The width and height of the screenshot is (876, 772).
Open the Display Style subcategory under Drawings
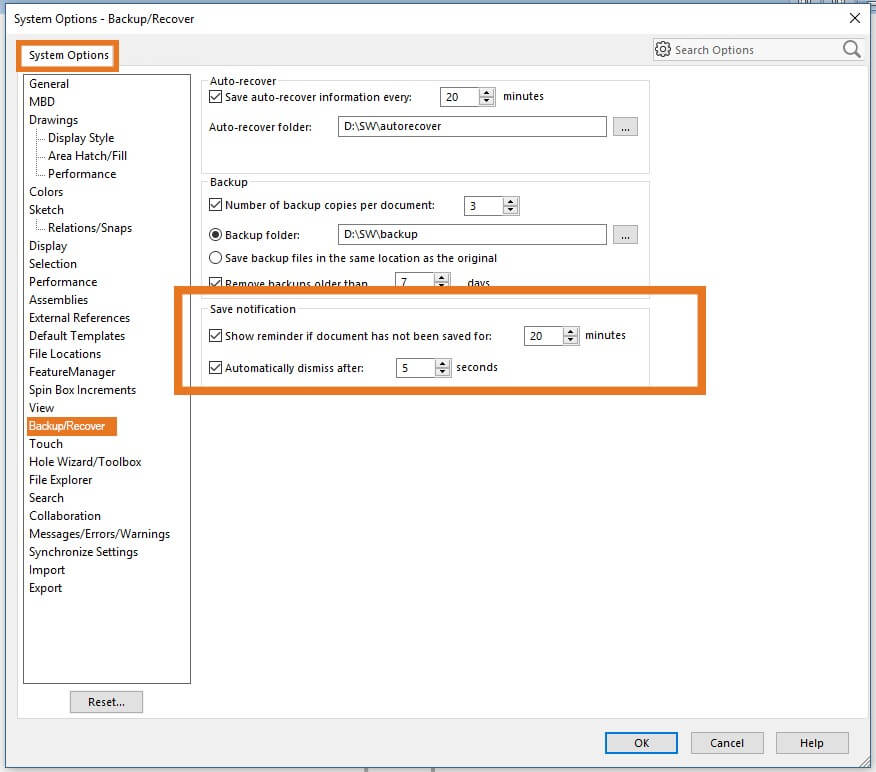(x=81, y=138)
